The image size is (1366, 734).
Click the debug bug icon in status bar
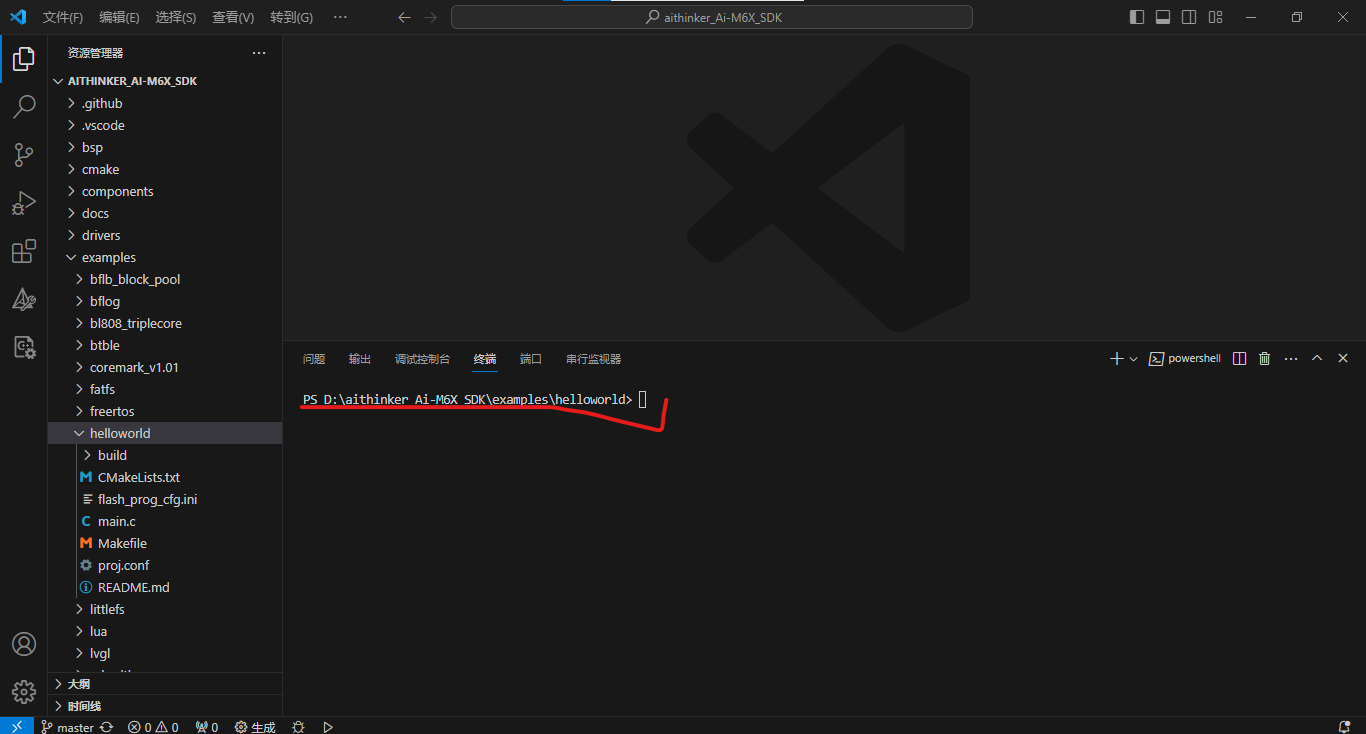pyautogui.click(x=298, y=727)
